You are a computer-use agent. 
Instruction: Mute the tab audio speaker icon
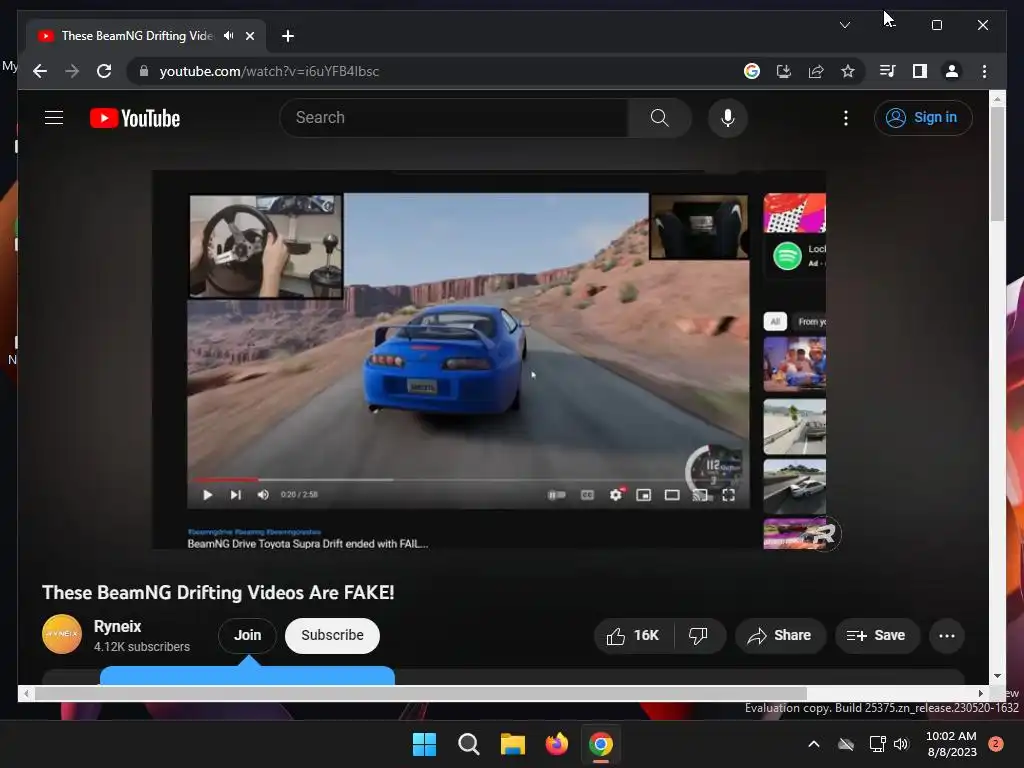pos(229,36)
